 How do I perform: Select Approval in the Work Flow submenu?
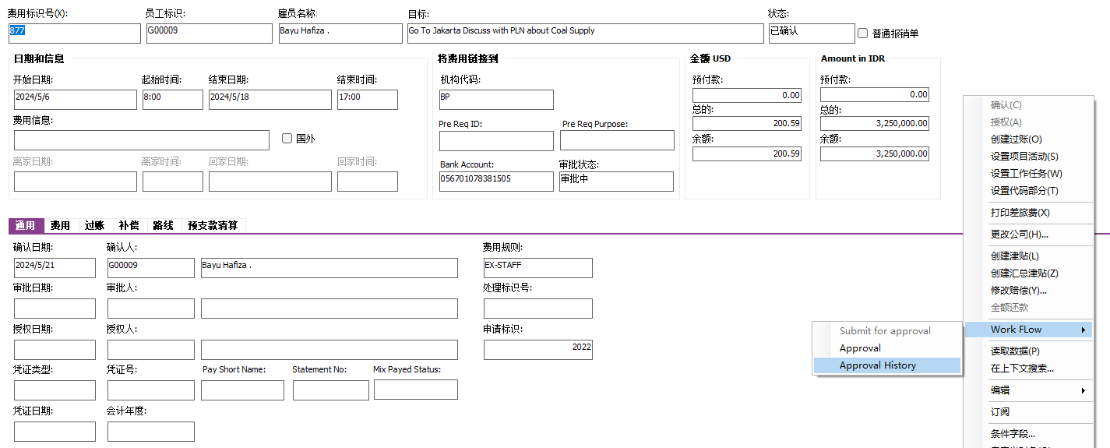point(860,348)
